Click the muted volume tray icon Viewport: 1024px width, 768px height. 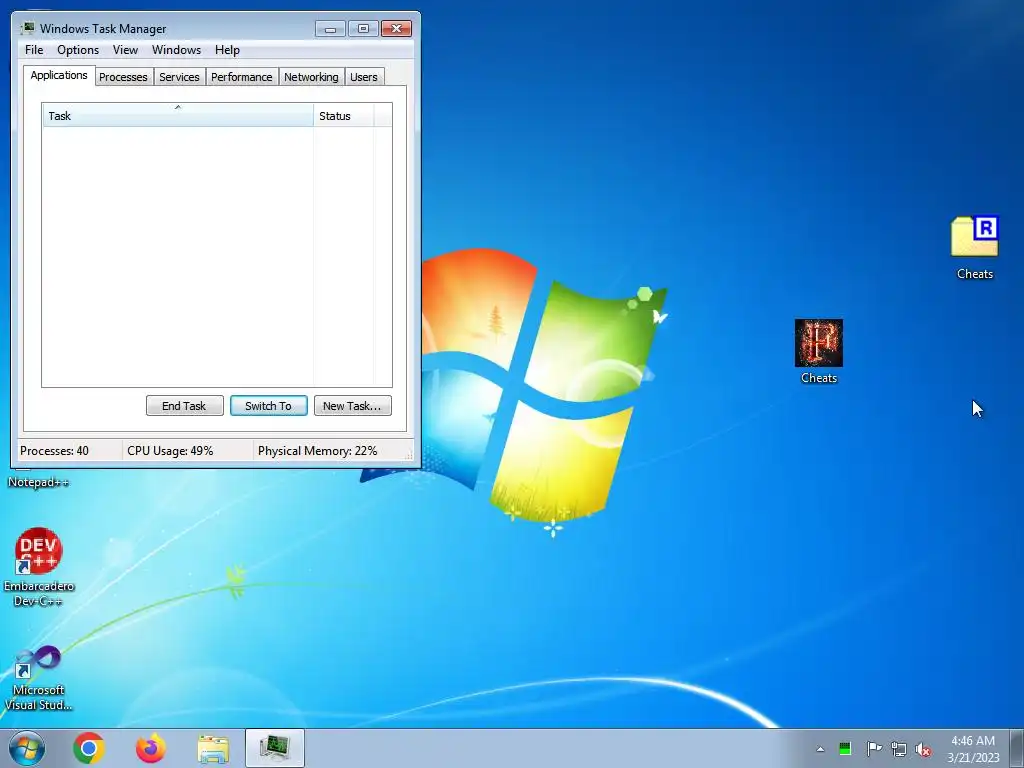(x=923, y=750)
